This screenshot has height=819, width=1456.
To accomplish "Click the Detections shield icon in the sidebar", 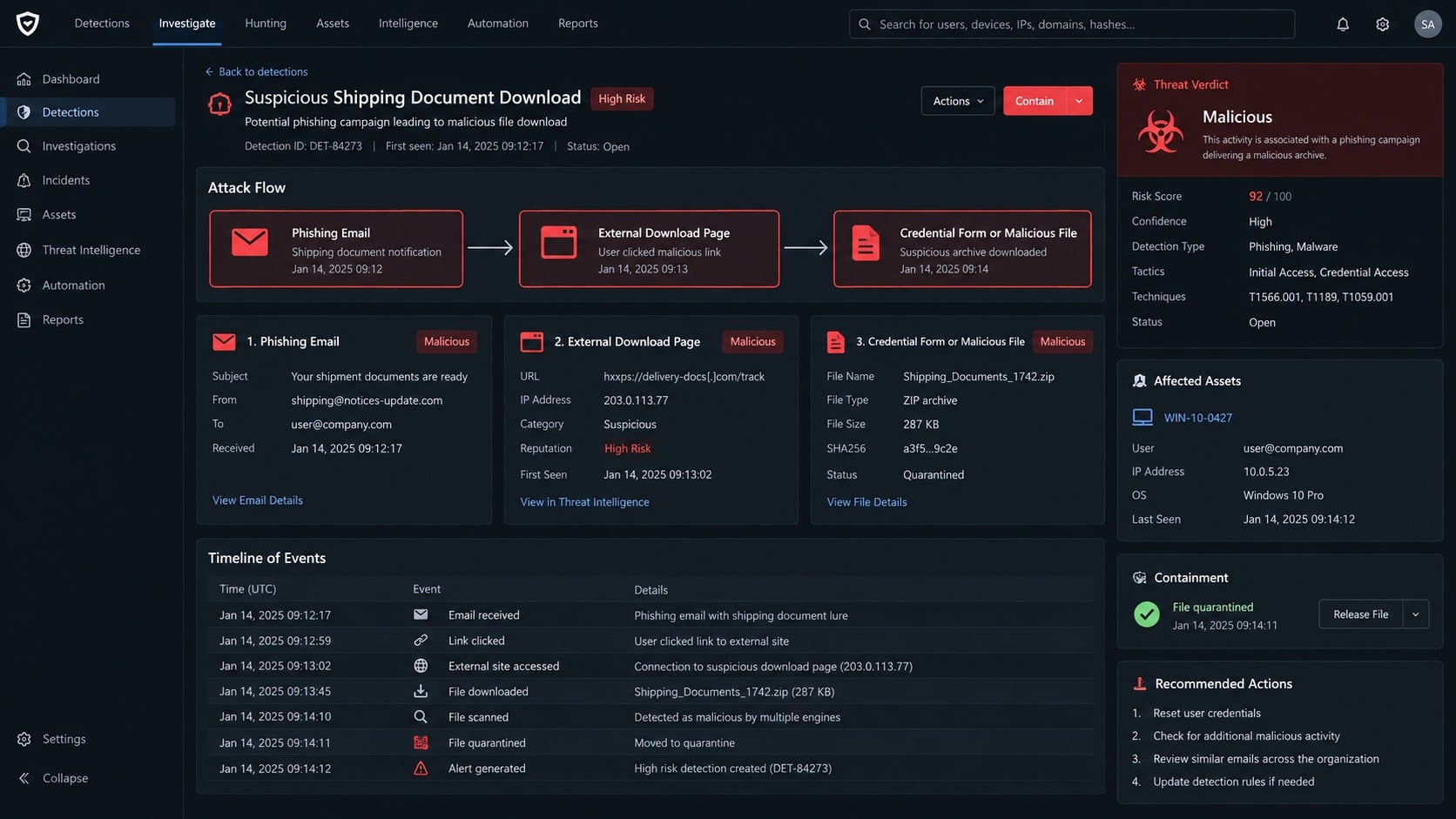I will pos(24,112).
